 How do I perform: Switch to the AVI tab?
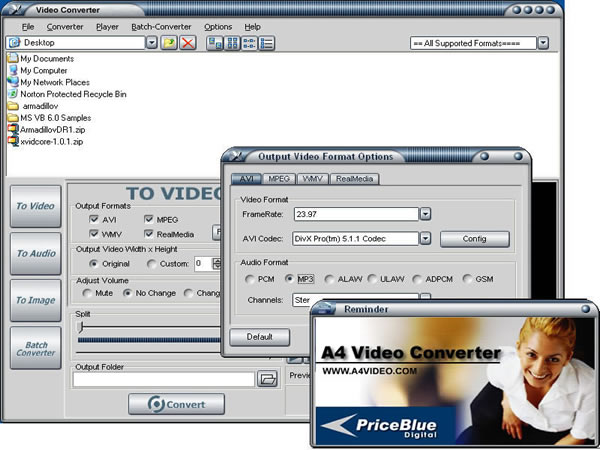[246, 179]
